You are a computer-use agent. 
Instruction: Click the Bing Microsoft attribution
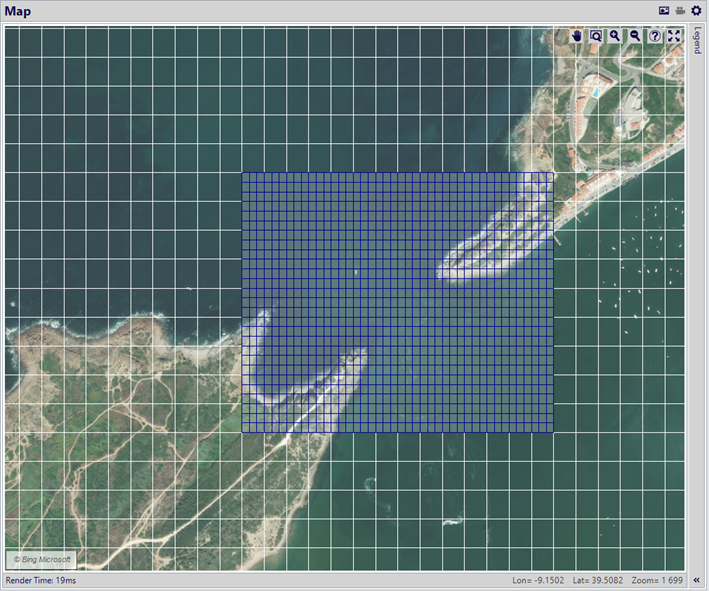click(42, 560)
